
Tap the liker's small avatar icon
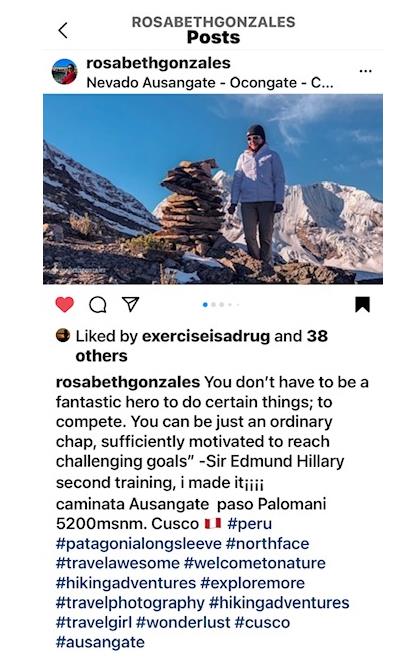(x=63, y=335)
